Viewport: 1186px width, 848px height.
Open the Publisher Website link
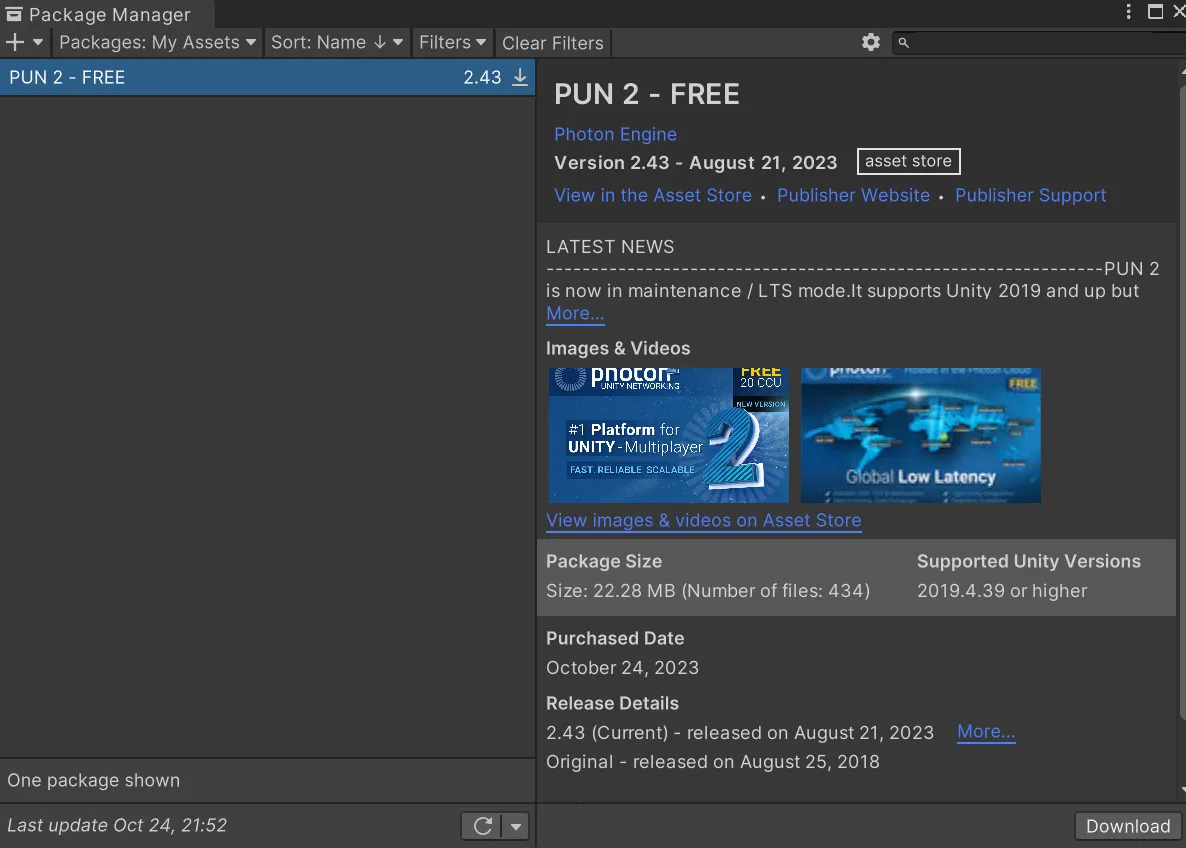(853, 195)
